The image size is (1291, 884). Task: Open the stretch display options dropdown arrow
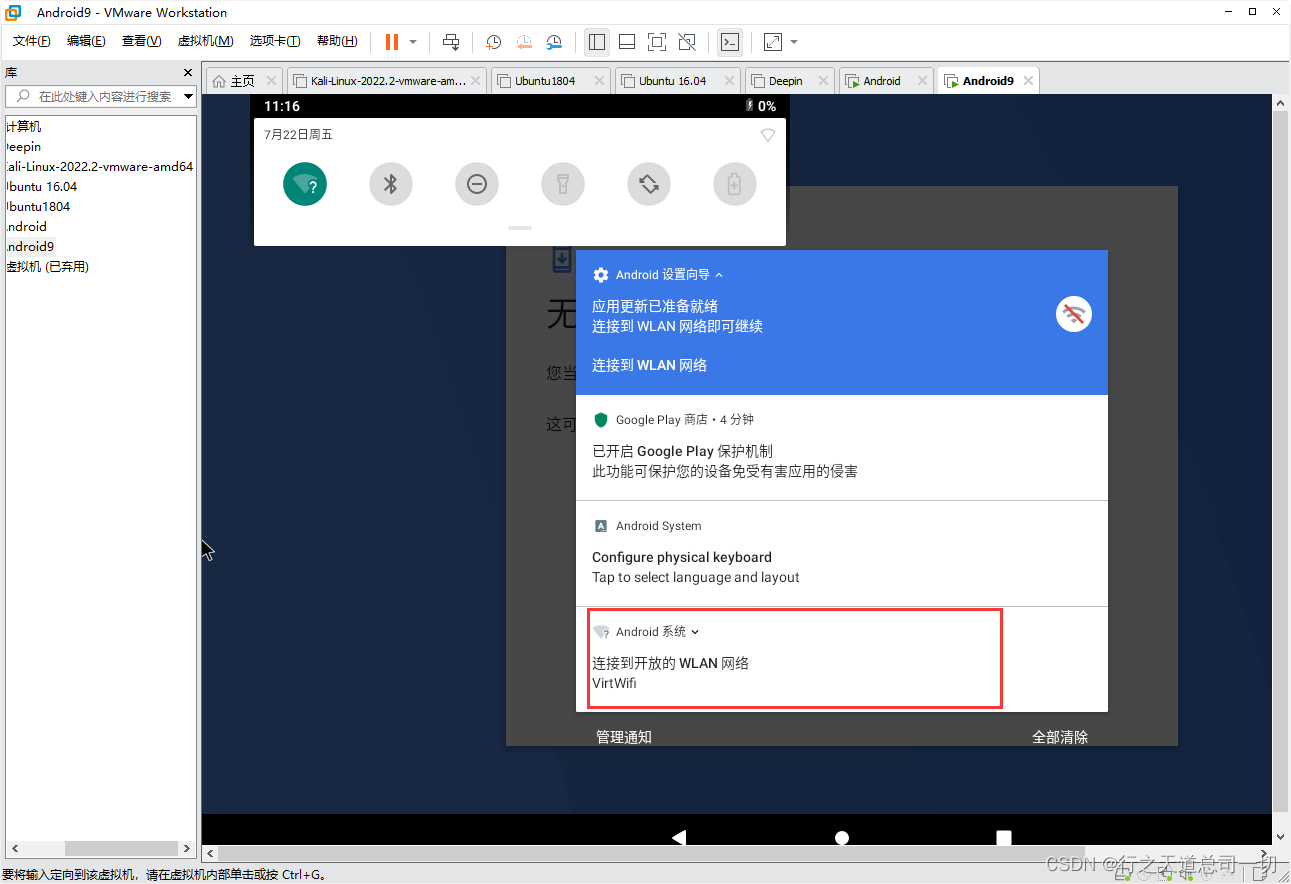pos(794,42)
